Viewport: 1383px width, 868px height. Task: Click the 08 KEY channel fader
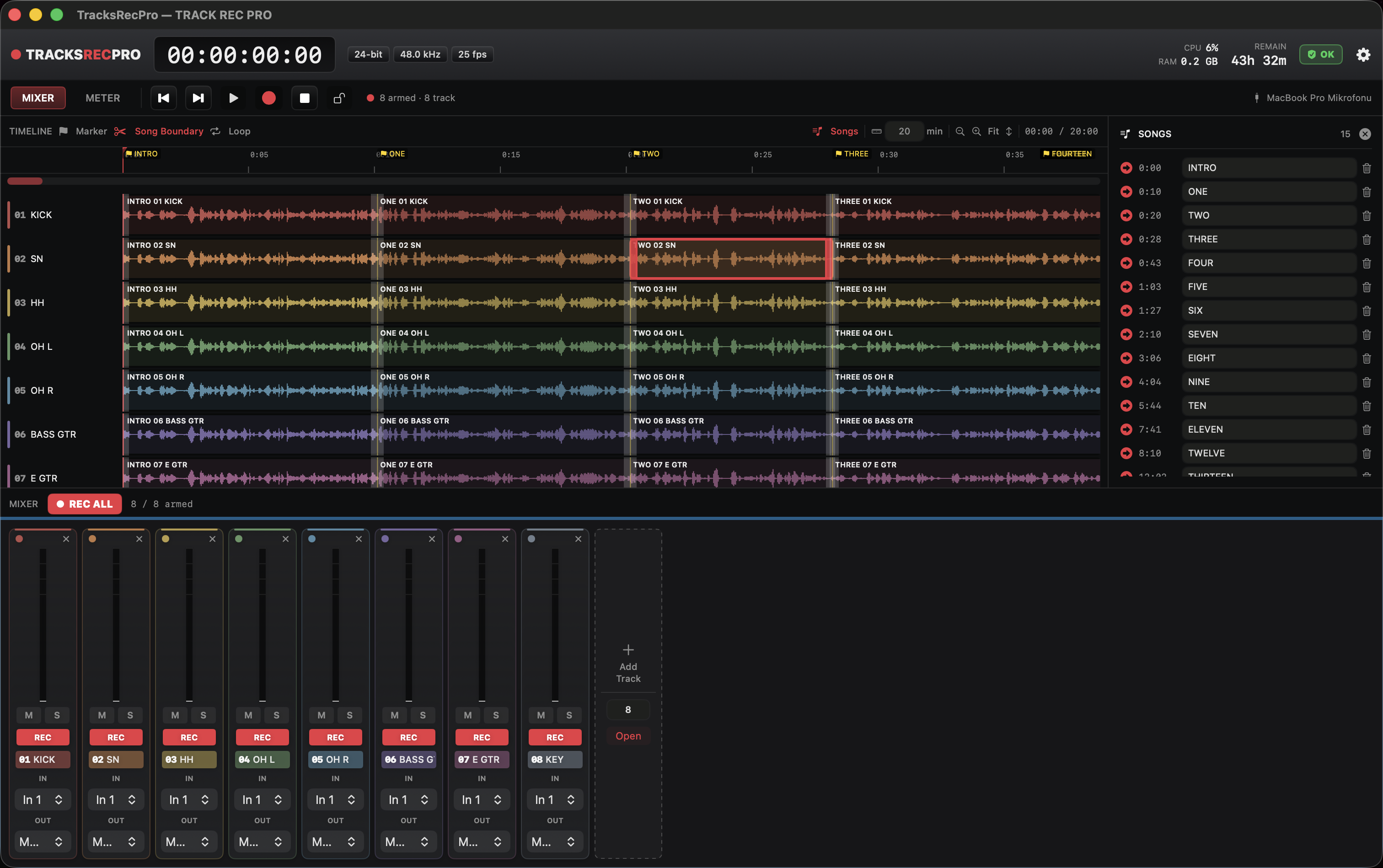pyautogui.click(x=555, y=625)
